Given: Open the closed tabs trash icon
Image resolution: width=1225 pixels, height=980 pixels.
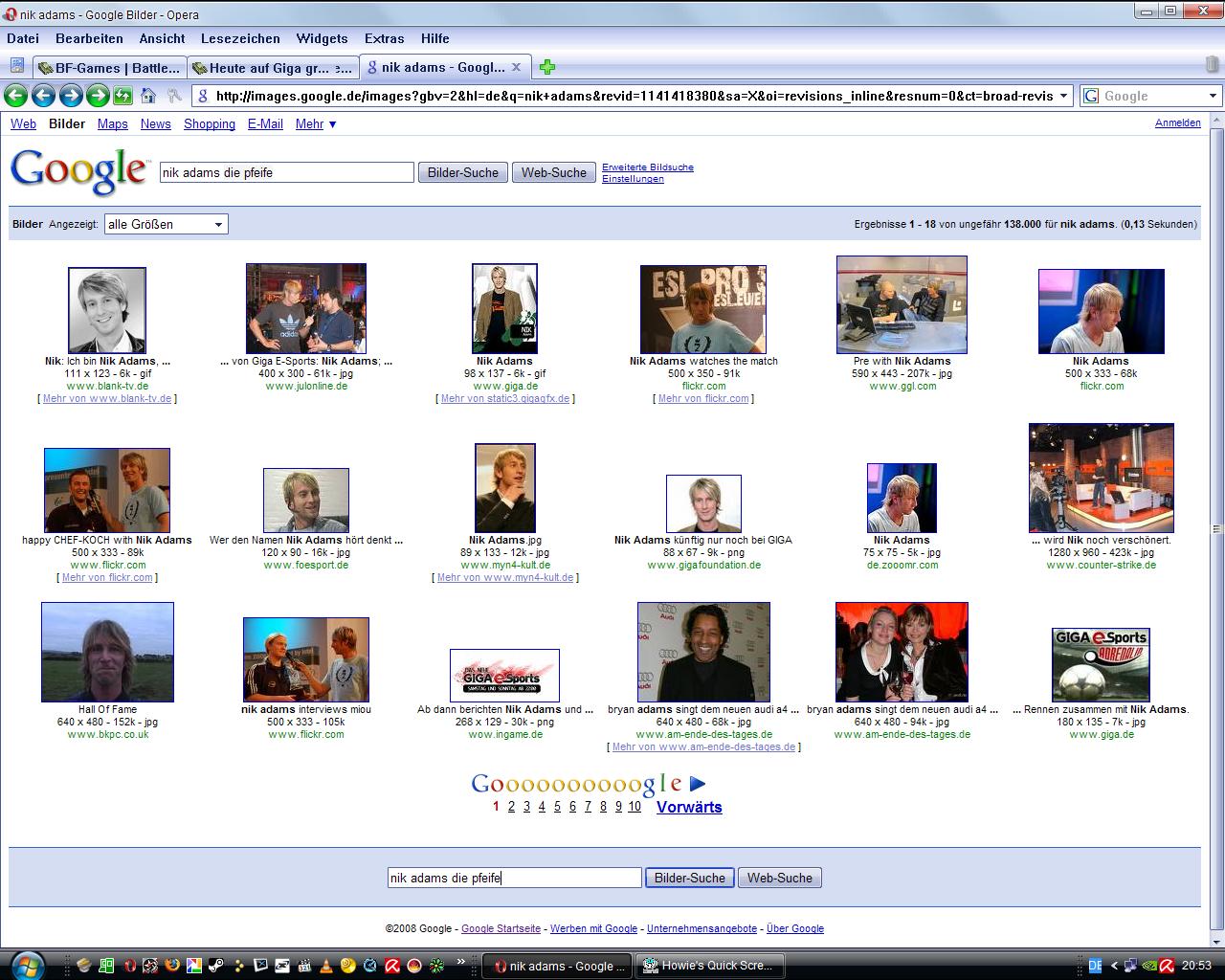Looking at the screenshot, I should click(1213, 66).
